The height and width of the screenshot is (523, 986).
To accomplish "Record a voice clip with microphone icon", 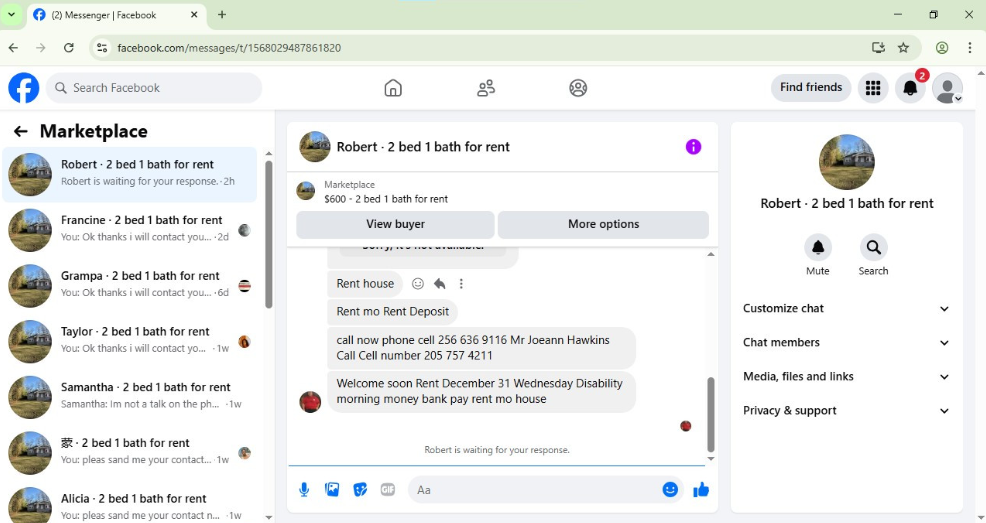I will click(304, 490).
